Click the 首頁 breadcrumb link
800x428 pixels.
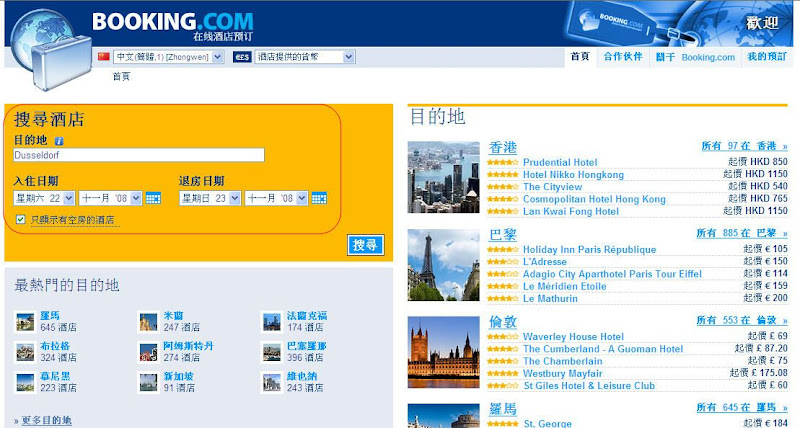coord(121,77)
